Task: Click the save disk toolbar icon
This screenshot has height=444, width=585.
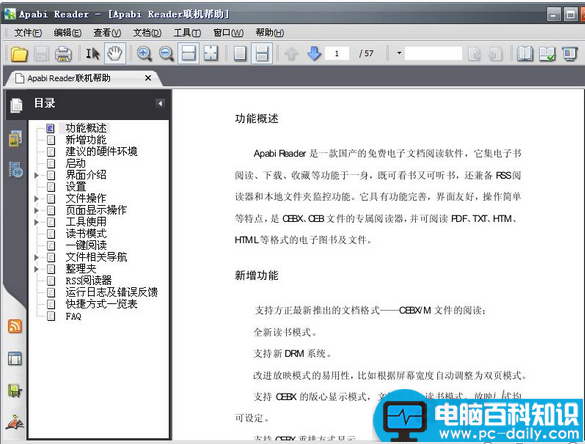Action: coord(41,54)
